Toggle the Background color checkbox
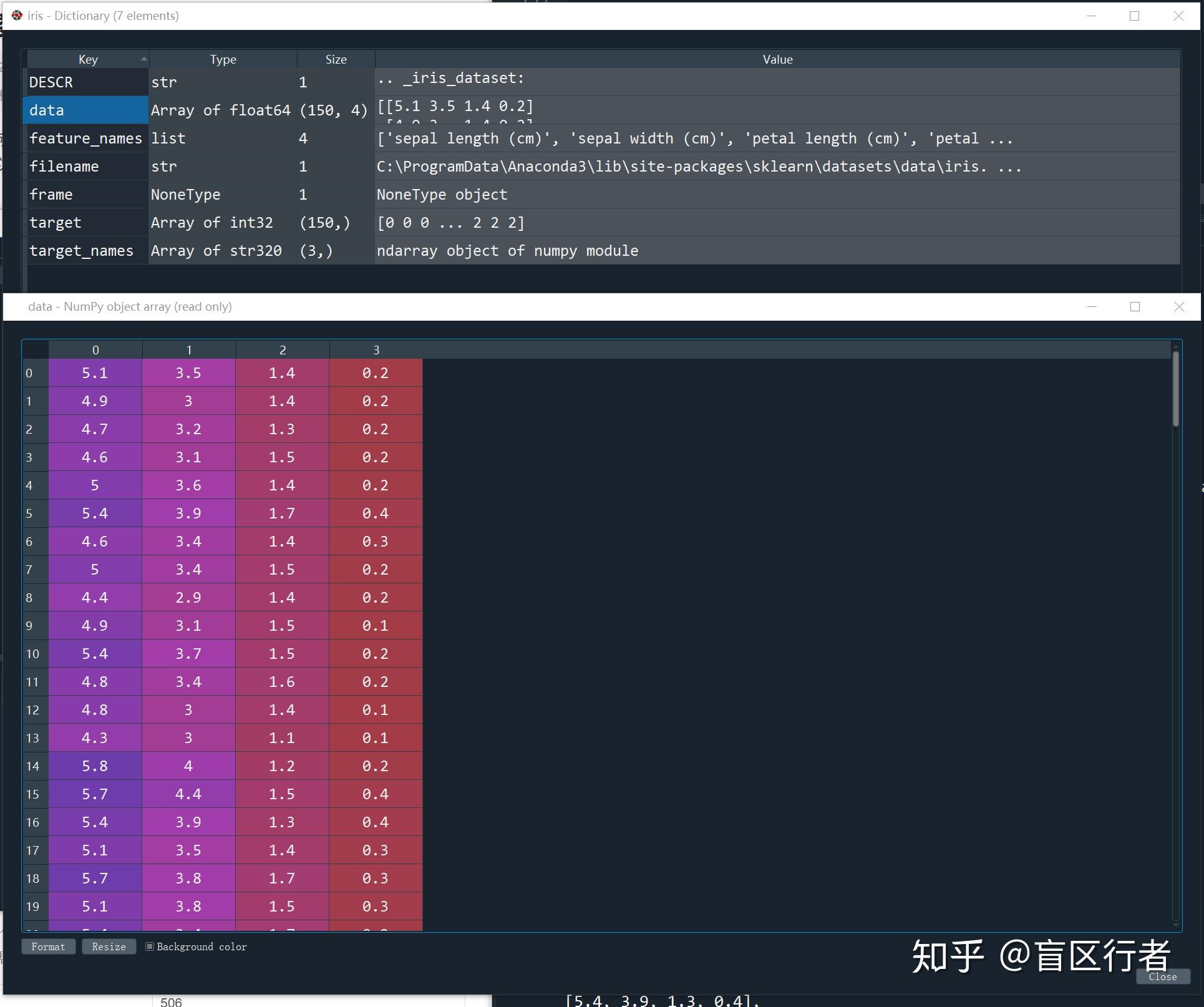1204x1007 pixels. pyautogui.click(x=149, y=946)
